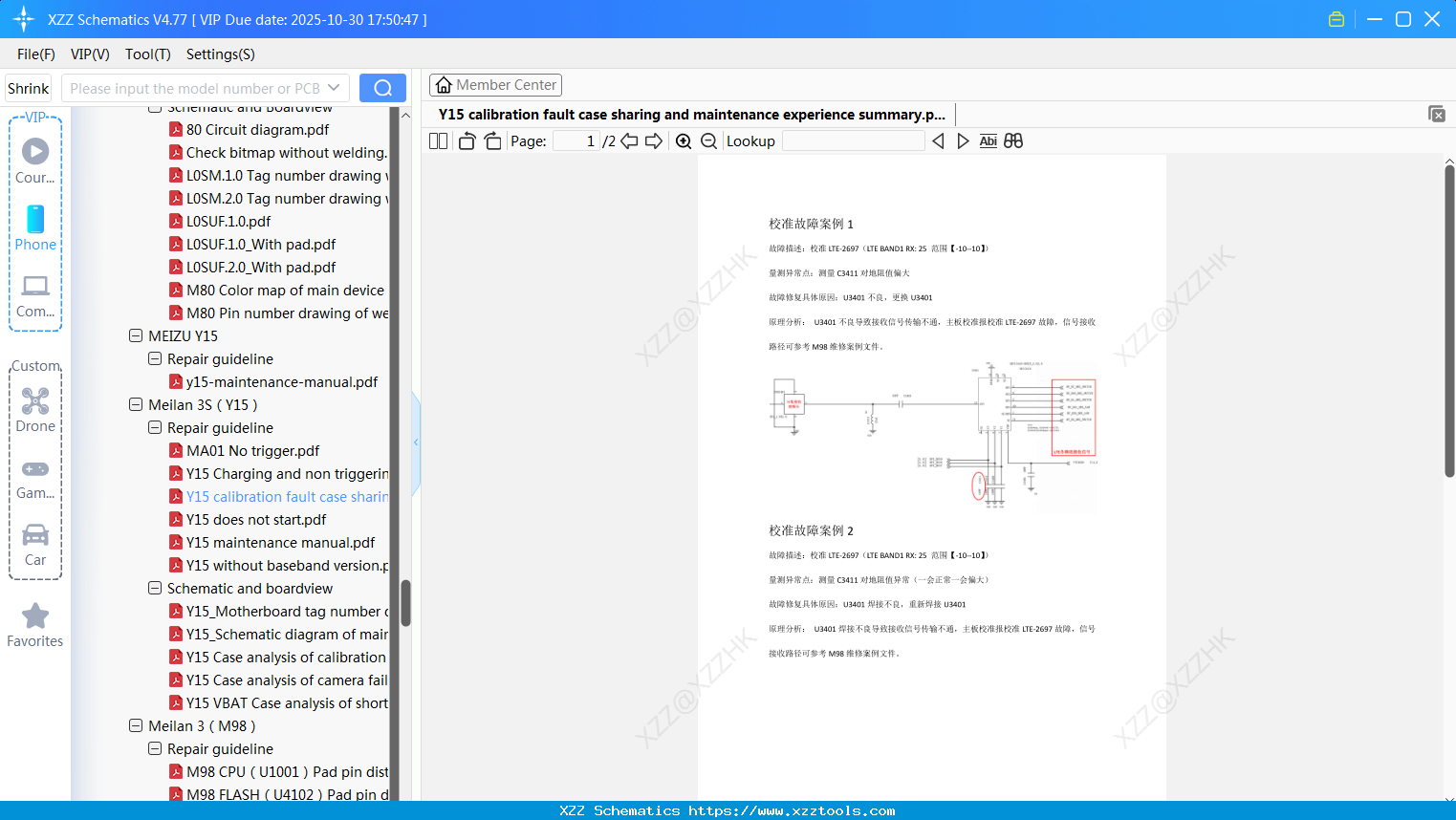Click the PDF icon beside LOSUF.1.0.pdf
1456x820 pixels.
[176, 221]
